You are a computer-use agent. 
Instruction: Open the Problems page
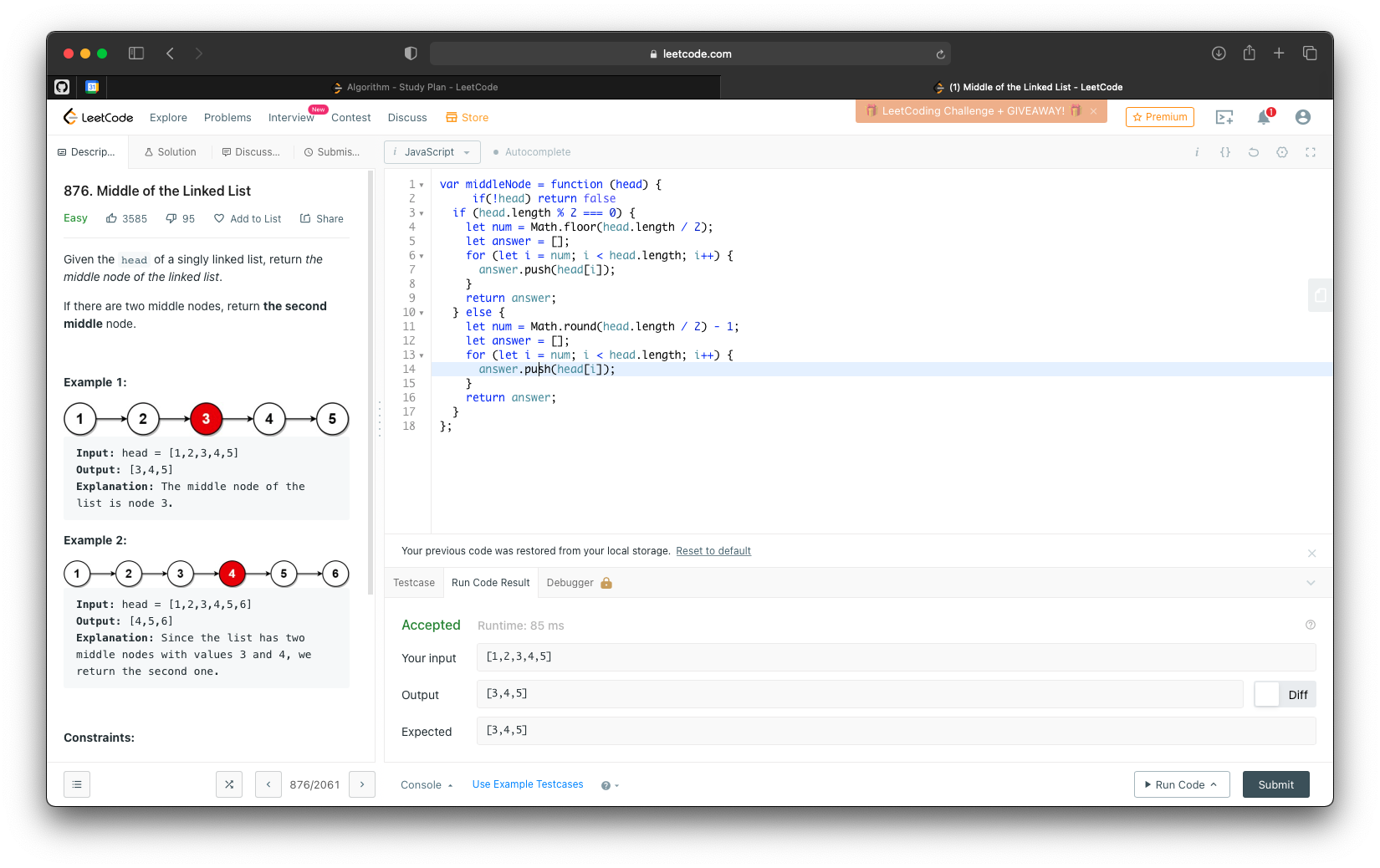click(227, 118)
